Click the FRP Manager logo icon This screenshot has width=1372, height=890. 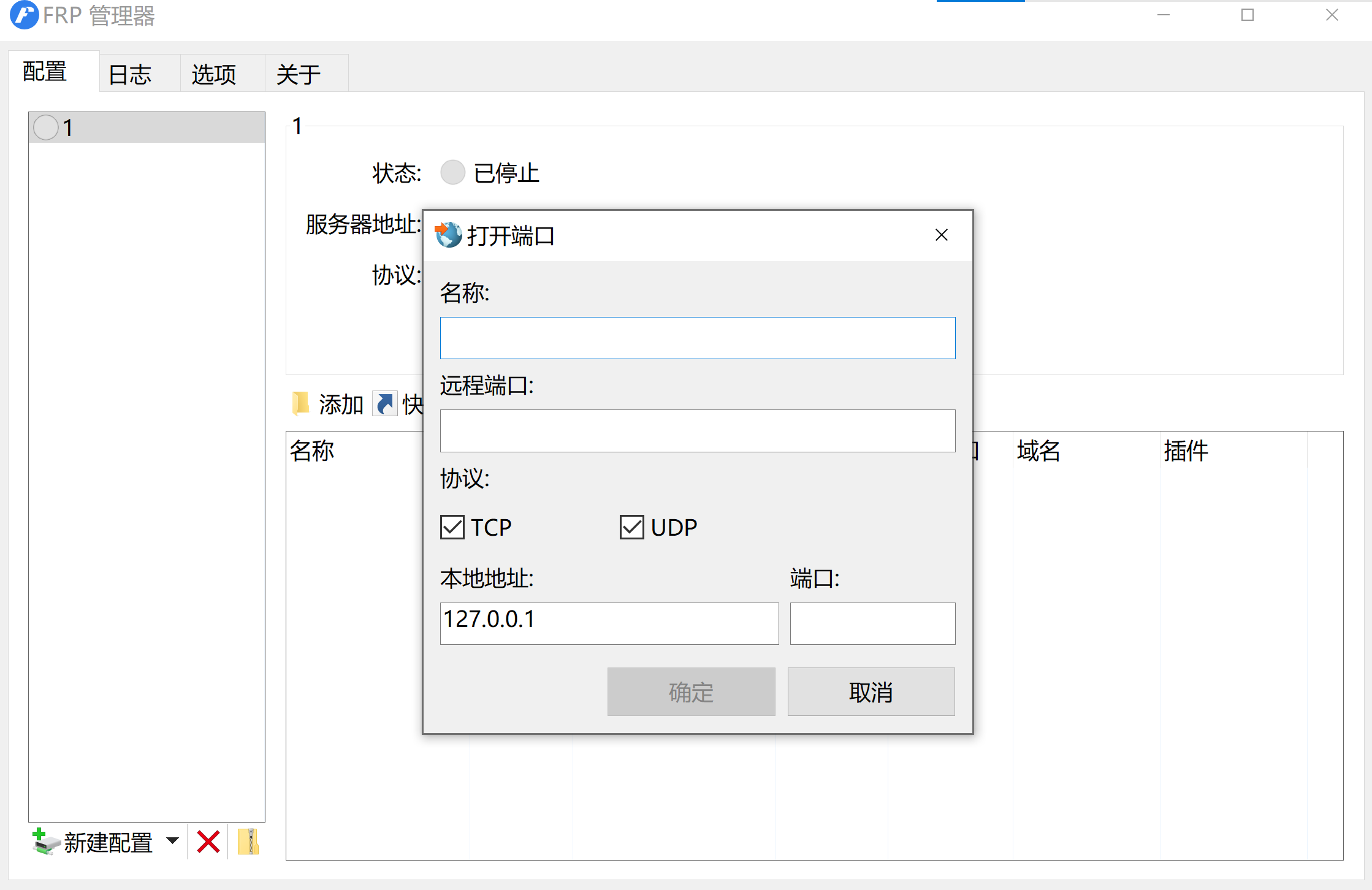tap(23, 15)
